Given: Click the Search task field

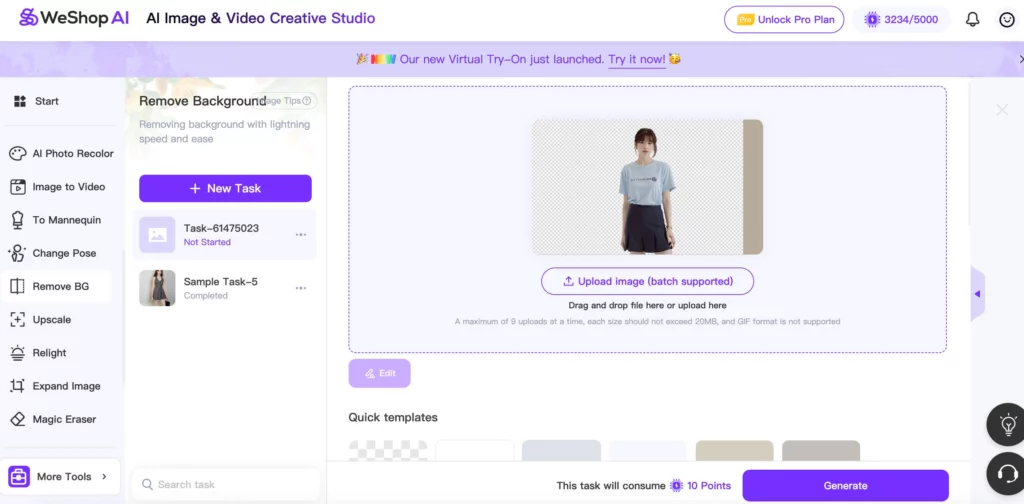Looking at the screenshot, I should (225, 484).
